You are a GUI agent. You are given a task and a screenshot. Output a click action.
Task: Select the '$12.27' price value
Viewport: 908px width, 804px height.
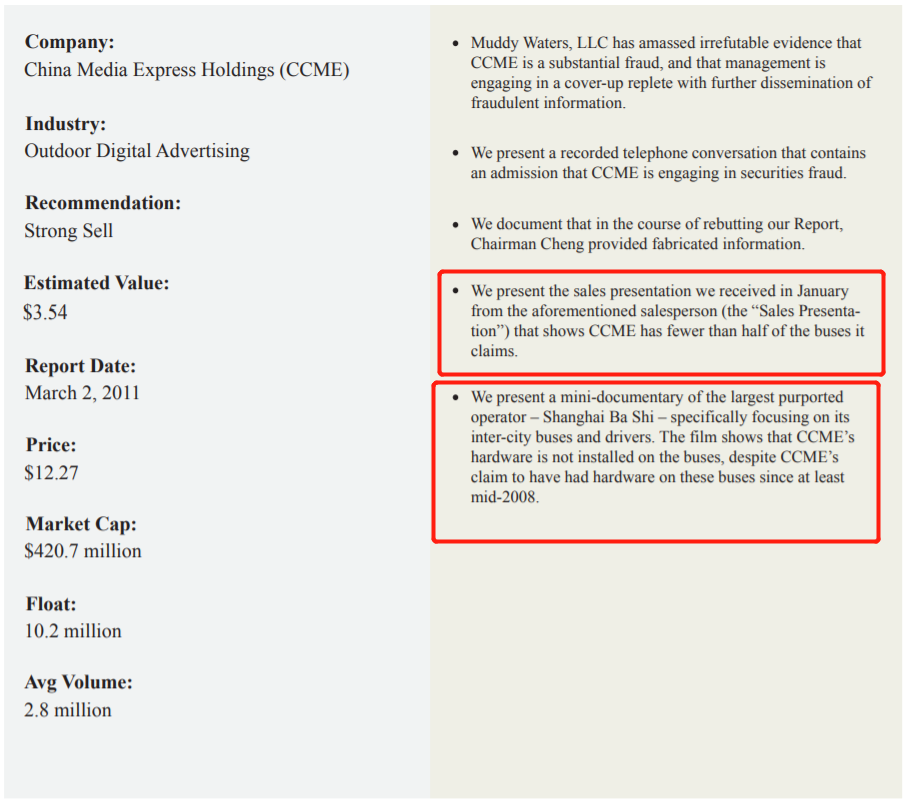tap(52, 473)
